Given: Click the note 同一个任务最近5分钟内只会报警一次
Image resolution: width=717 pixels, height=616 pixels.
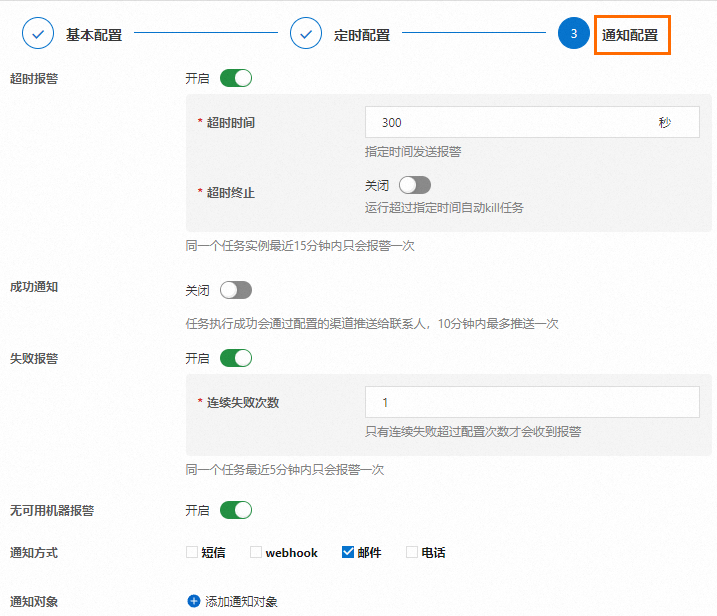Looking at the screenshot, I should tap(284, 470).
